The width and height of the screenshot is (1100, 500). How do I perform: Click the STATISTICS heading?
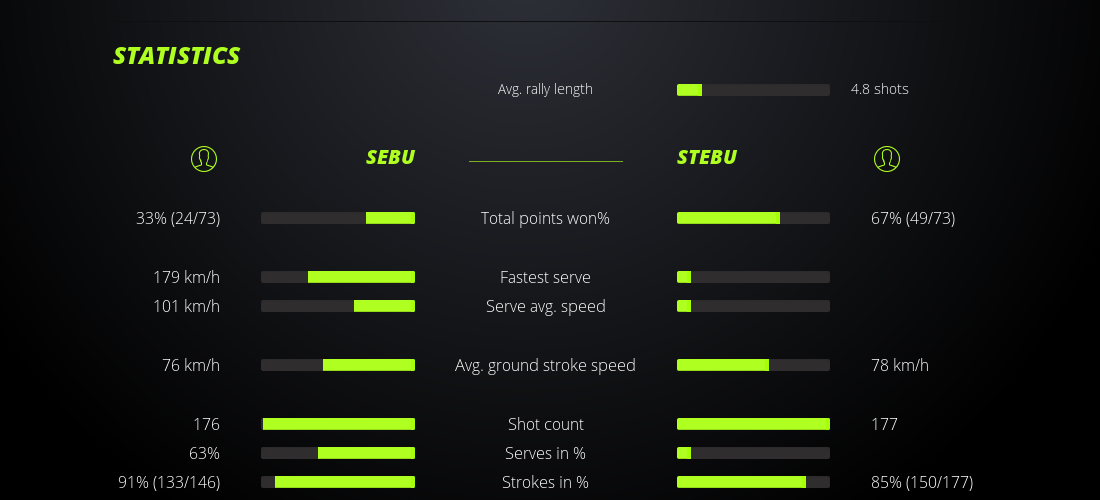(177, 55)
